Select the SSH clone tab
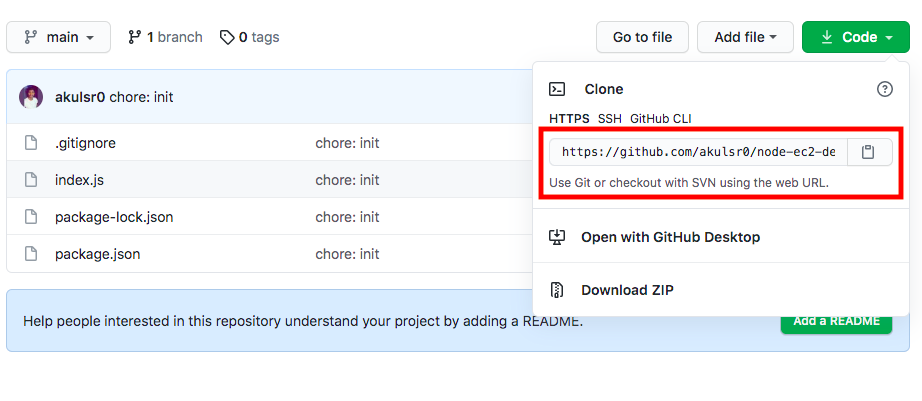This screenshot has height=401, width=922. tap(610, 119)
